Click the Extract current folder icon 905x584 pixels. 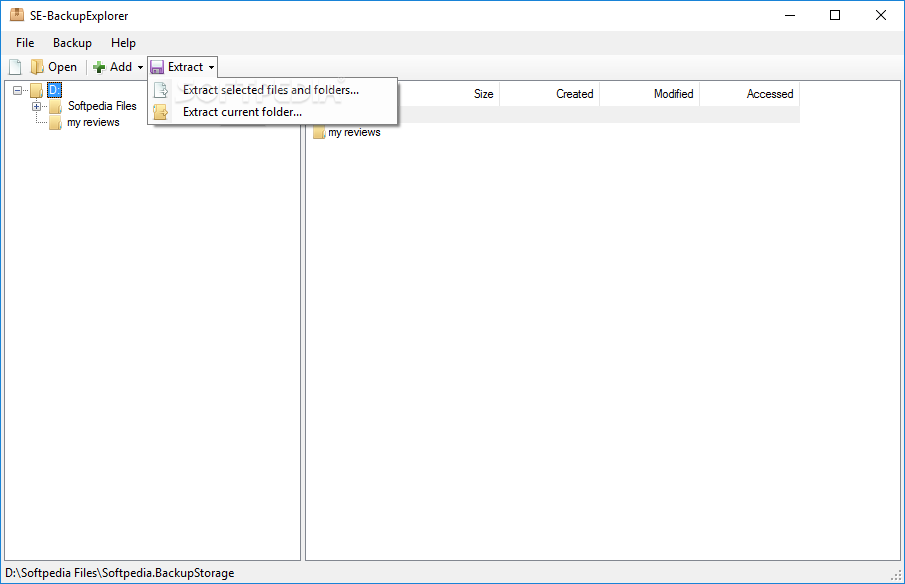161,112
